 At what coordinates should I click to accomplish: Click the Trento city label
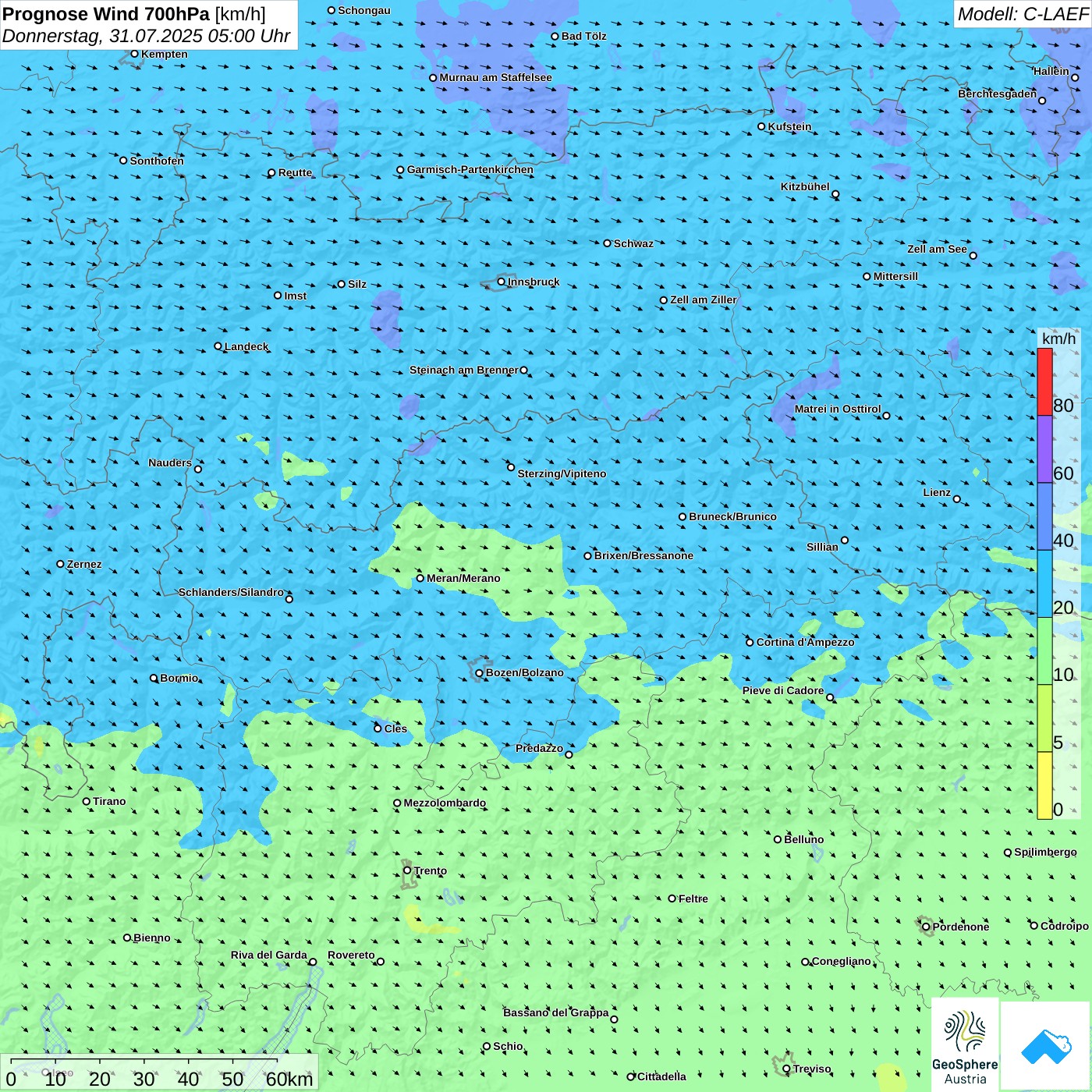coord(431,870)
